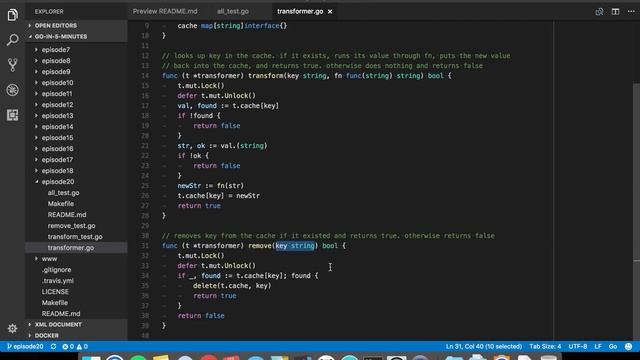Click the synchronize changes icon in status bar
Image resolution: width=640 pixels, height=360 pixels.
pyautogui.click(x=53, y=347)
